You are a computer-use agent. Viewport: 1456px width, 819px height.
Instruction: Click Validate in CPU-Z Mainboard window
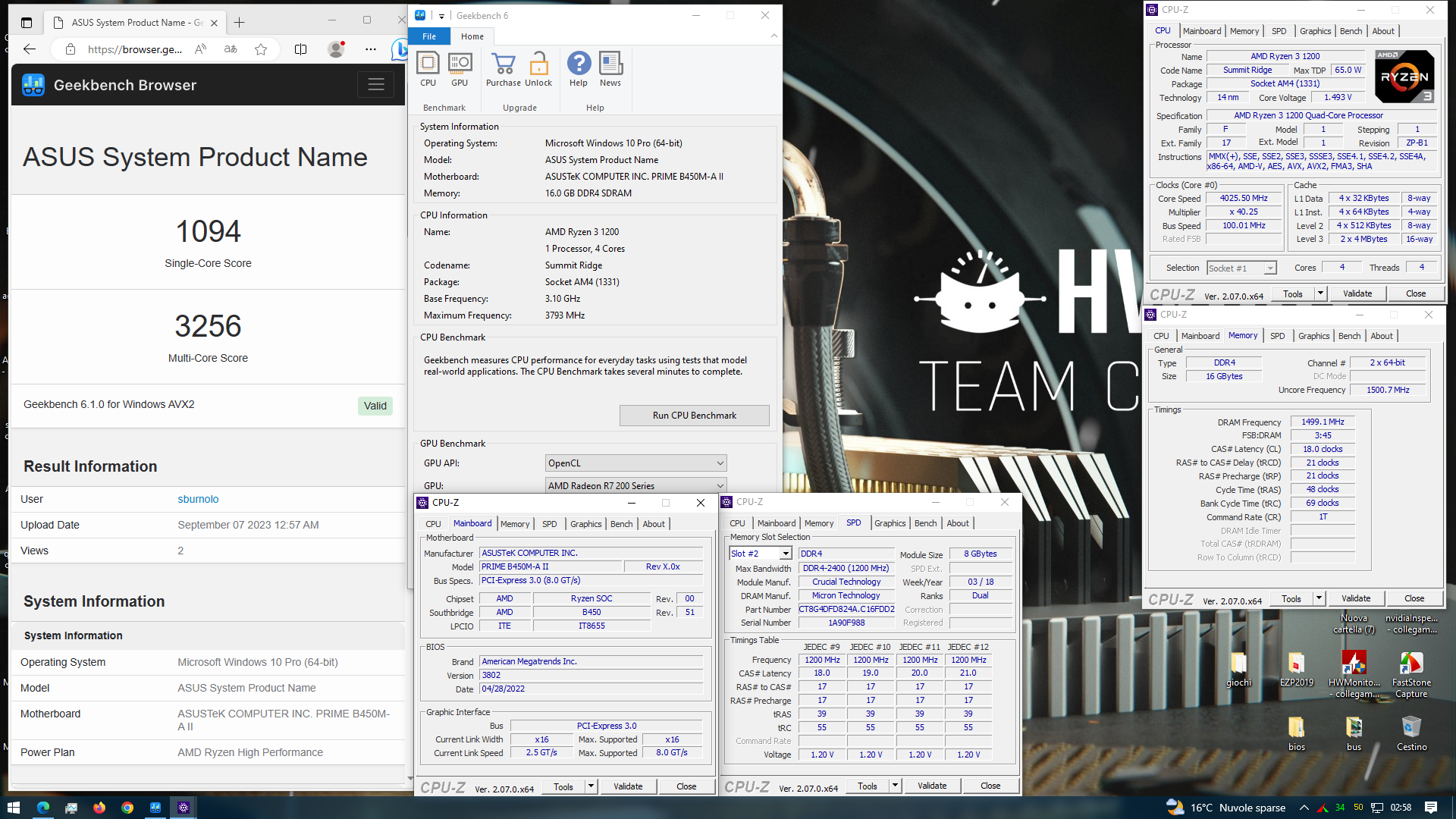pos(628,786)
